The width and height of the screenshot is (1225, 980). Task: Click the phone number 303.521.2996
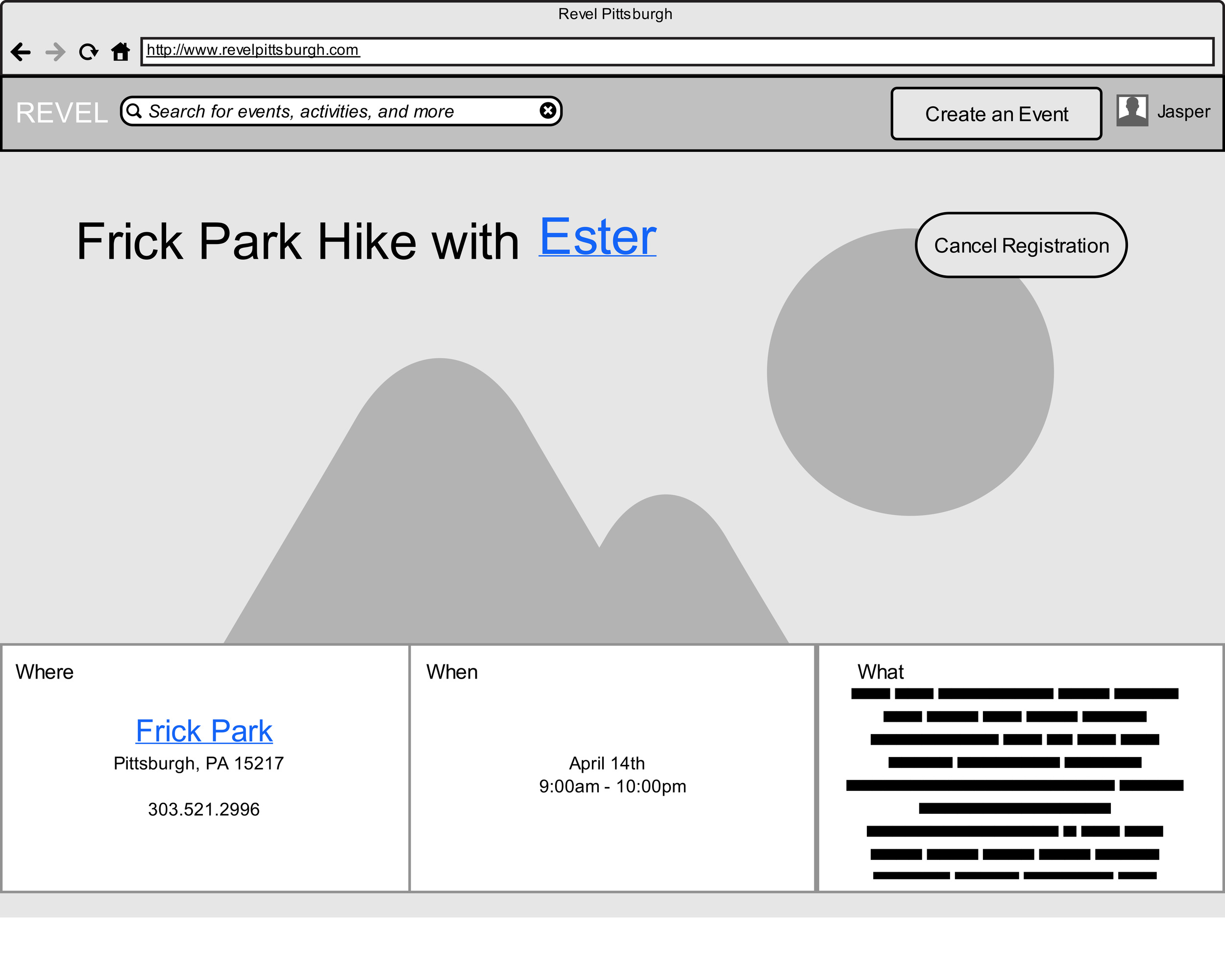tap(204, 809)
